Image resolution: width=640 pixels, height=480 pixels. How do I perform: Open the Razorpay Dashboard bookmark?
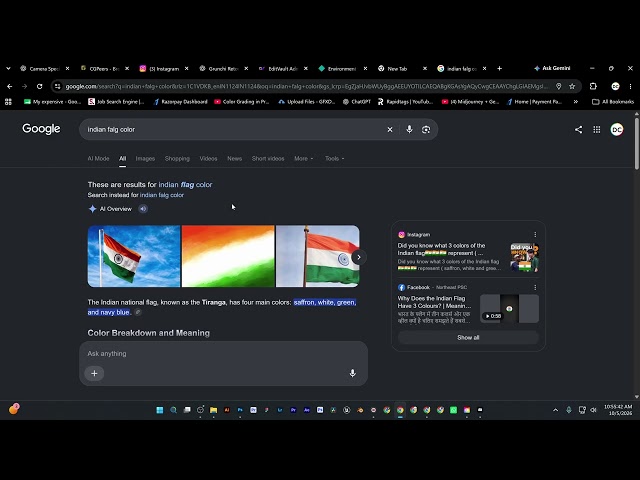(180, 102)
